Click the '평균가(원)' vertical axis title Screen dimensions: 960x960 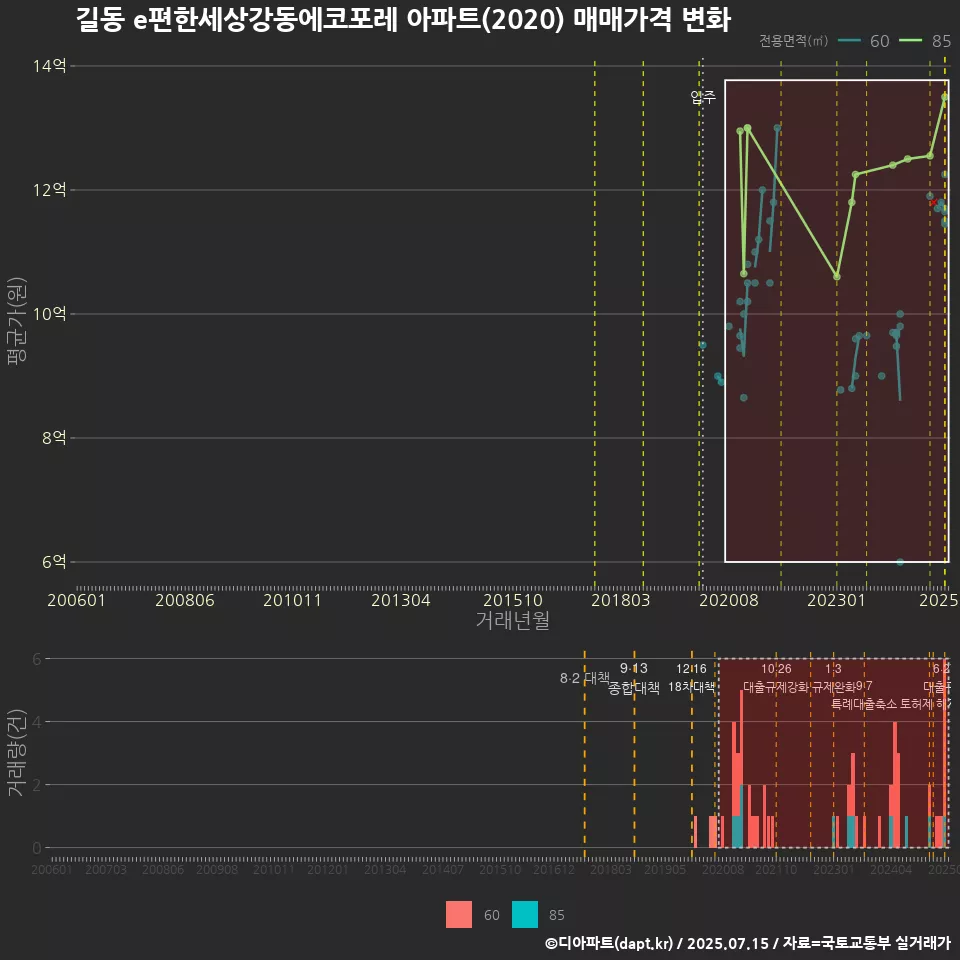17,321
